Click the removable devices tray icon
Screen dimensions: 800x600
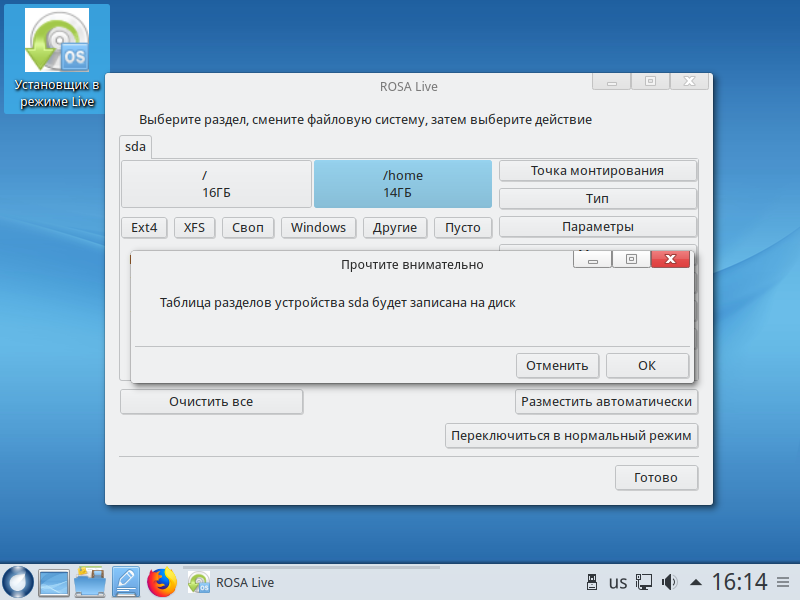coord(590,582)
